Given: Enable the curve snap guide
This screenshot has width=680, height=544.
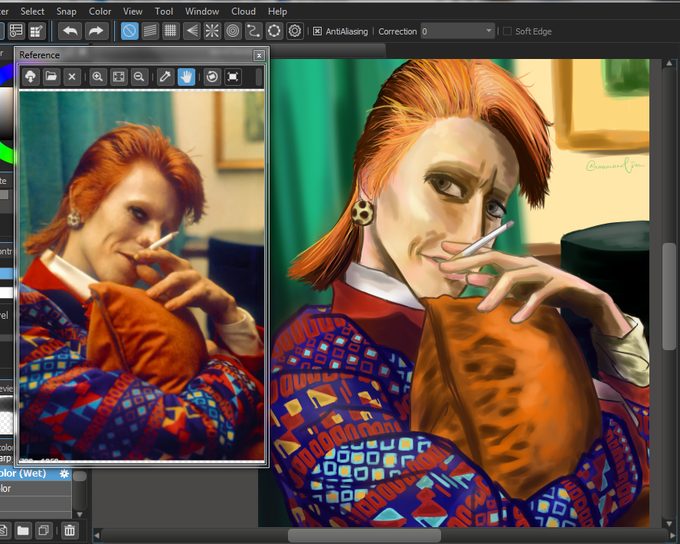Looking at the screenshot, I should (253, 31).
